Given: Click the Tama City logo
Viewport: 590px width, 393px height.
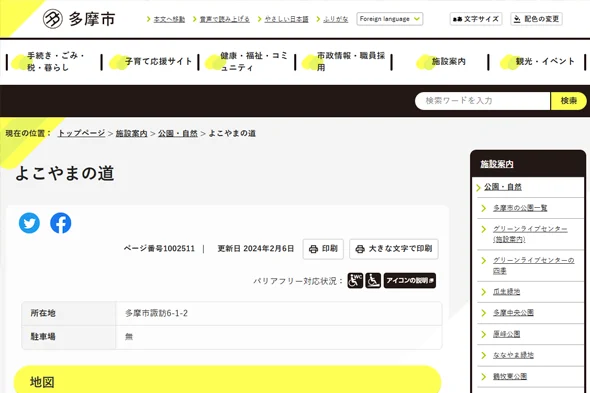Looking at the screenshot, I should [x=79, y=19].
